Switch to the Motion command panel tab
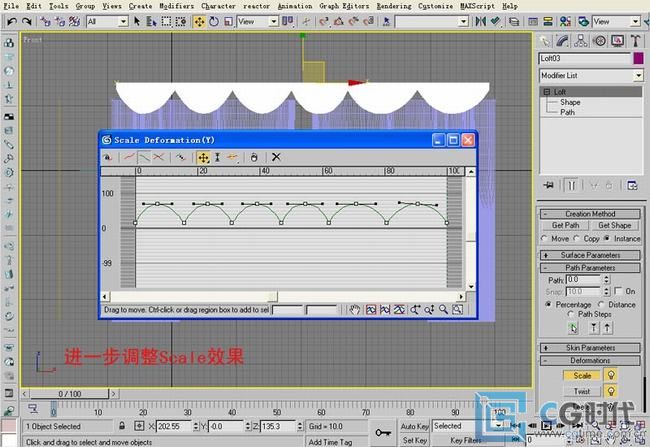This screenshot has height=447, width=650. click(599, 41)
